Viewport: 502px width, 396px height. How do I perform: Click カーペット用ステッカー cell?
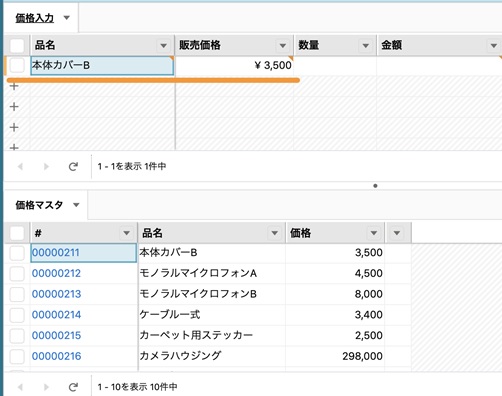[x=212, y=336]
